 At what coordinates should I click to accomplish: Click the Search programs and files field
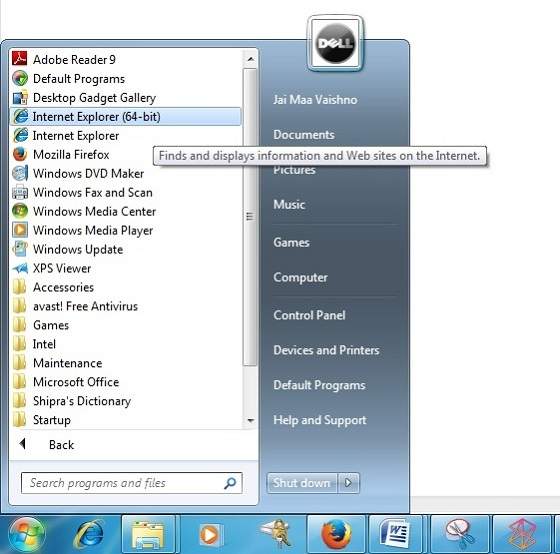[131, 483]
